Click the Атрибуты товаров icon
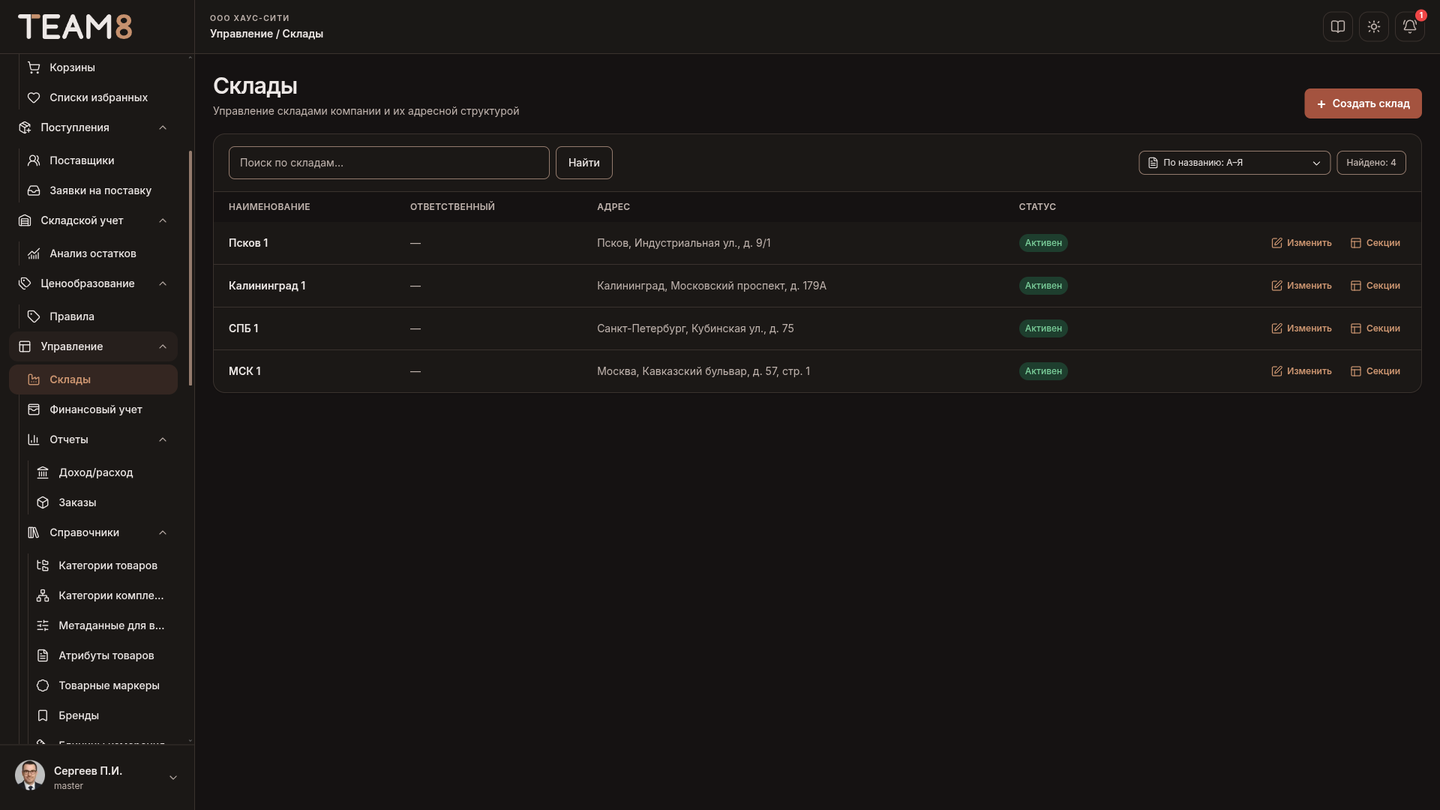This screenshot has height=810, width=1440. pyautogui.click(x=43, y=656)
